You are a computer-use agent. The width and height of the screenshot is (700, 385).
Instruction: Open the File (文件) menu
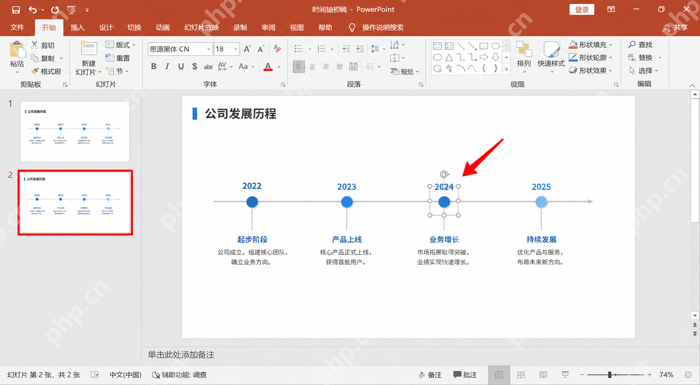pos(17,28)
